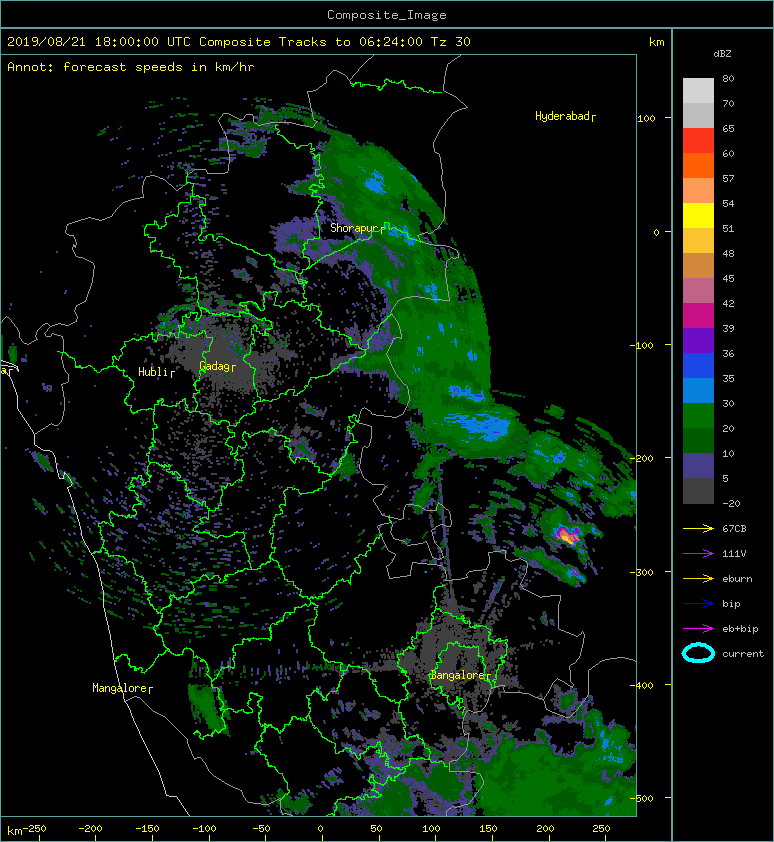Viewport: 774px width, 842px height.
Task: Select the blue bip arrow symbol
Action: coord(698,604)
